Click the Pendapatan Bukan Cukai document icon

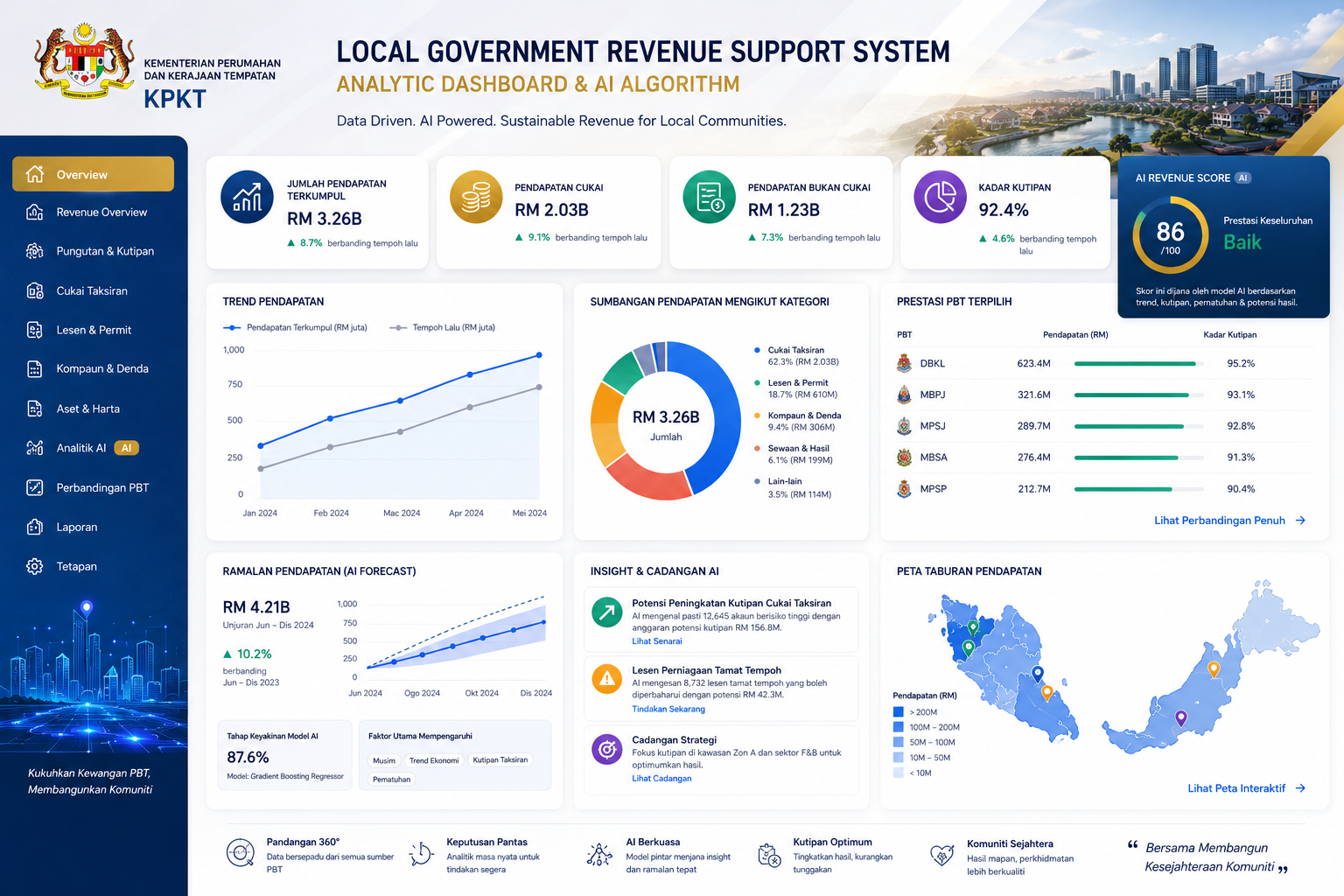(x=709, y=197)
